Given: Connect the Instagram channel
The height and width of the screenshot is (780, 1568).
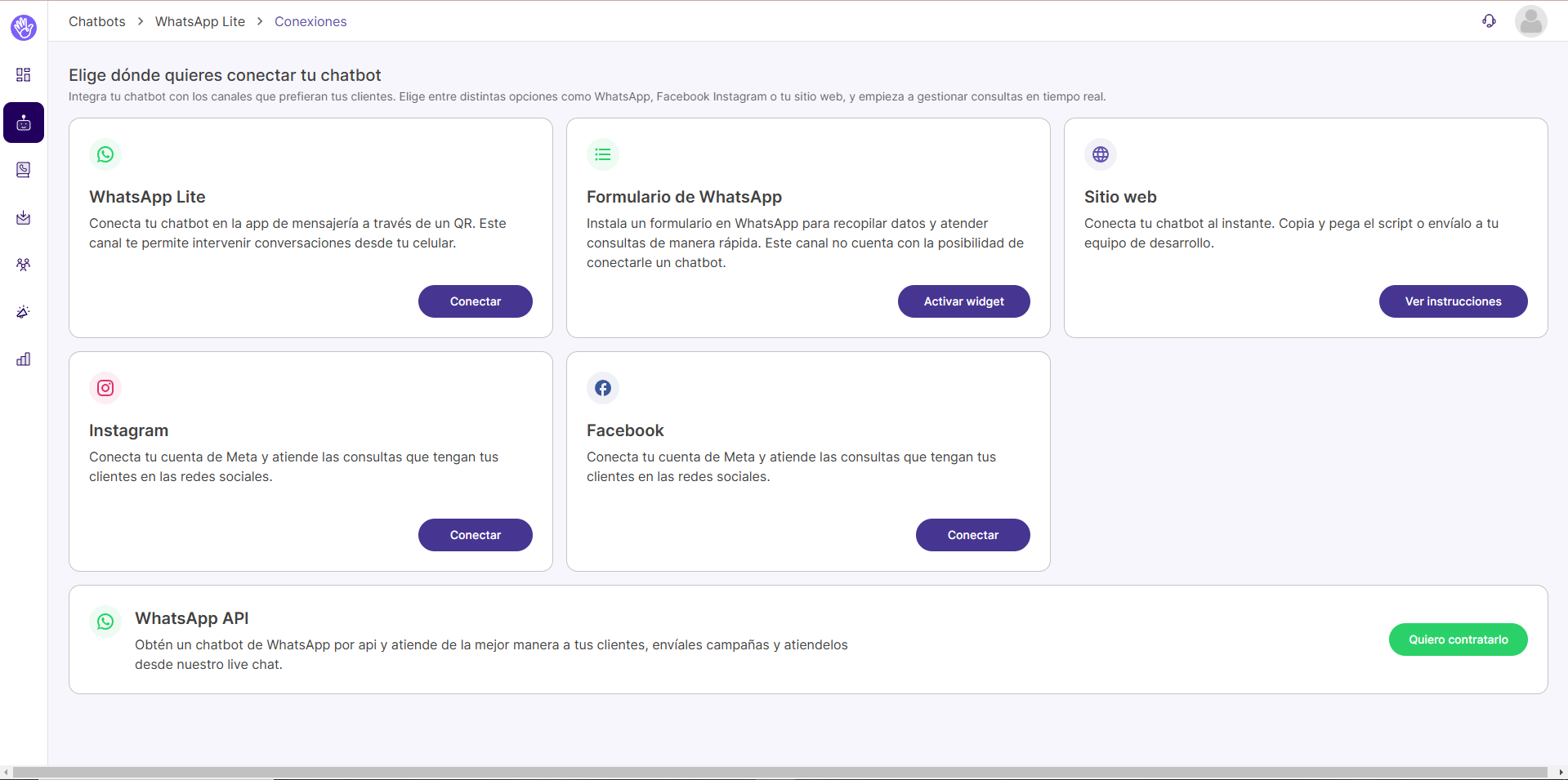Looking at the screenshot, I should (476, 535).
